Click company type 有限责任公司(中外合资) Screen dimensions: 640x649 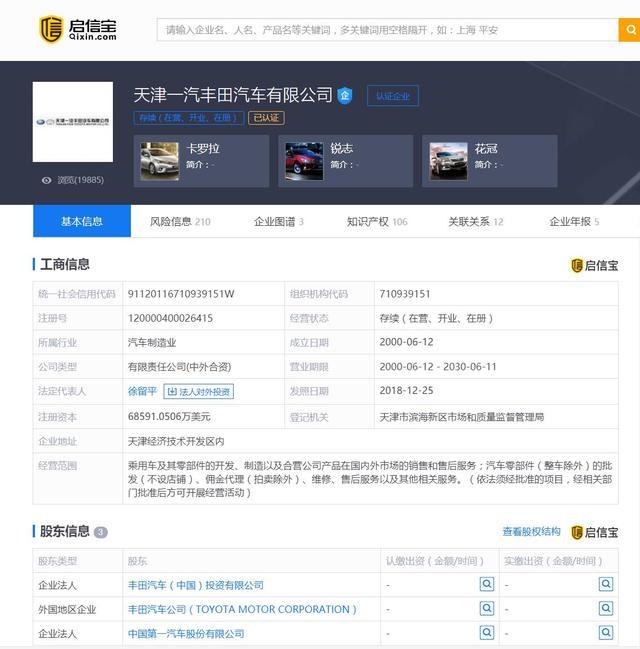click(x=179, y=367)
